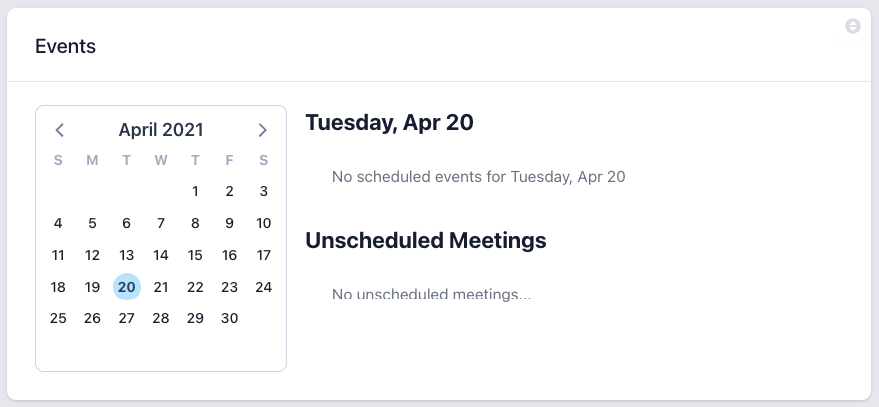Viewport: 879px width, 407px height.
Task: Open the April 2021 month header
Action: tap(161, 130)
